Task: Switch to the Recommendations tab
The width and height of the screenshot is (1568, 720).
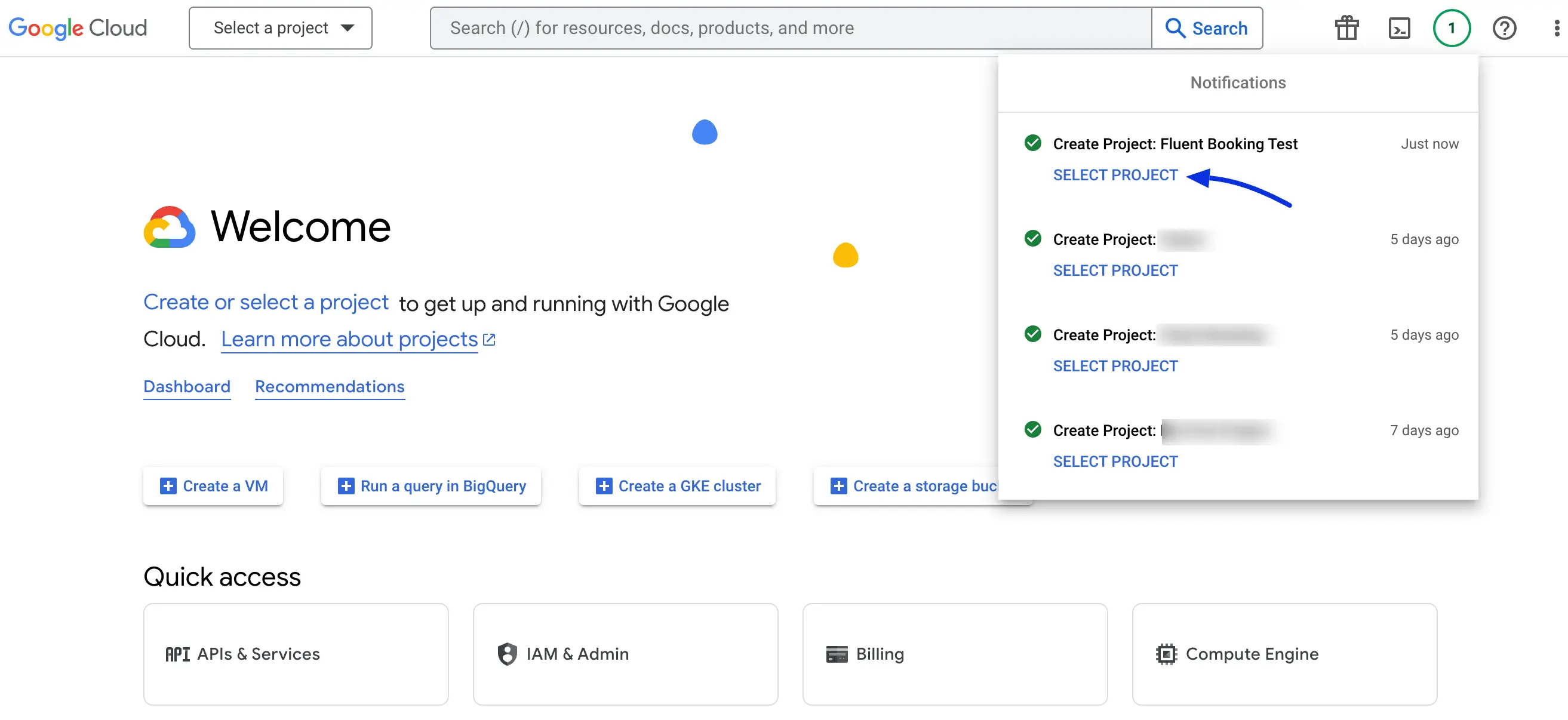Action: (x=330, y=387)
